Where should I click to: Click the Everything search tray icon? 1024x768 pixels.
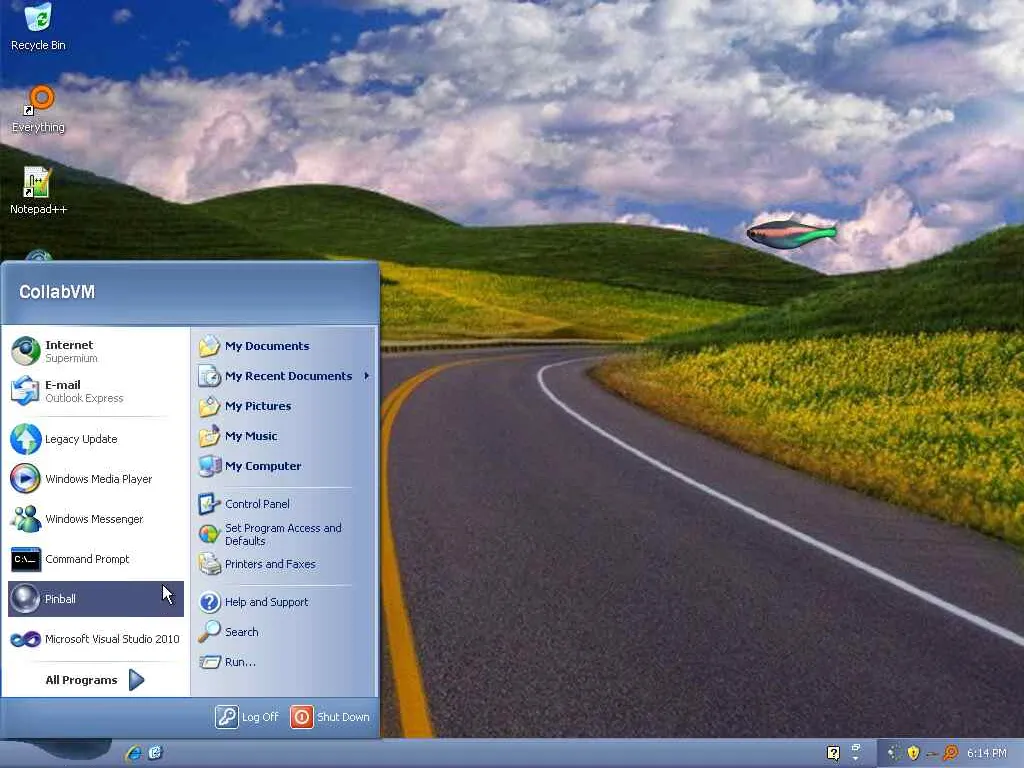[x=951, y=753]
